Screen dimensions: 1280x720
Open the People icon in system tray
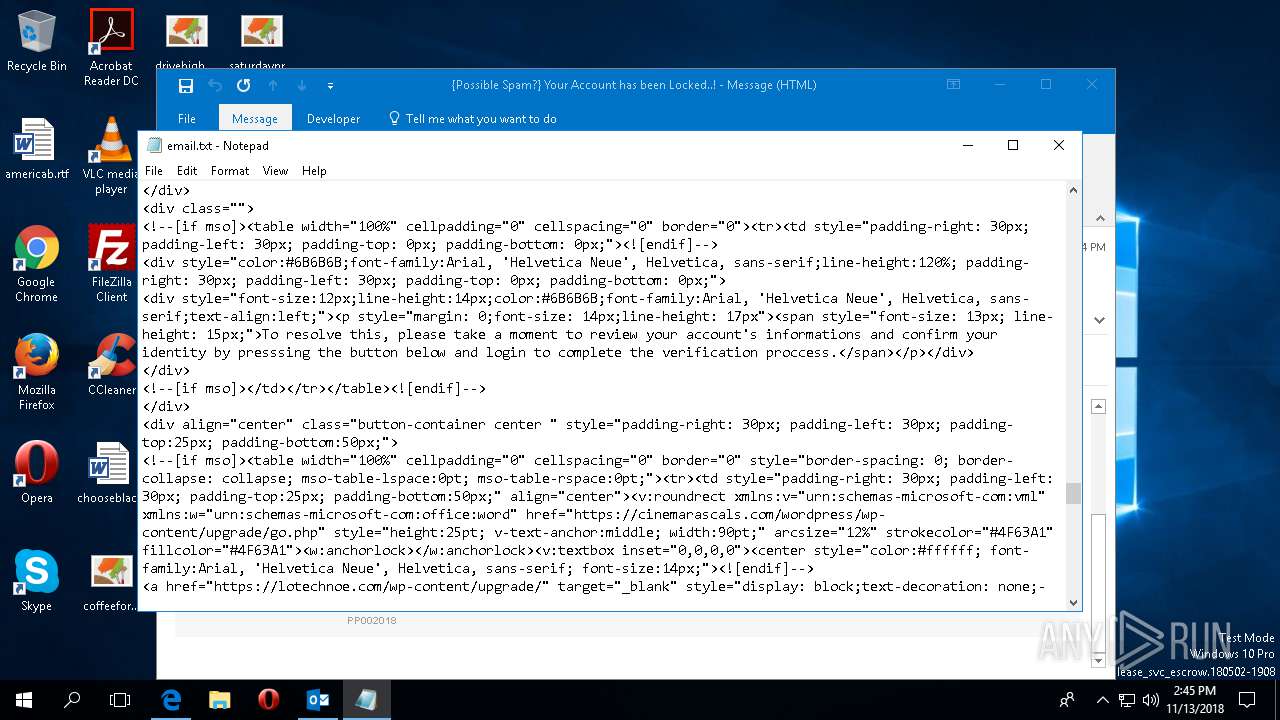(1068, 699)
